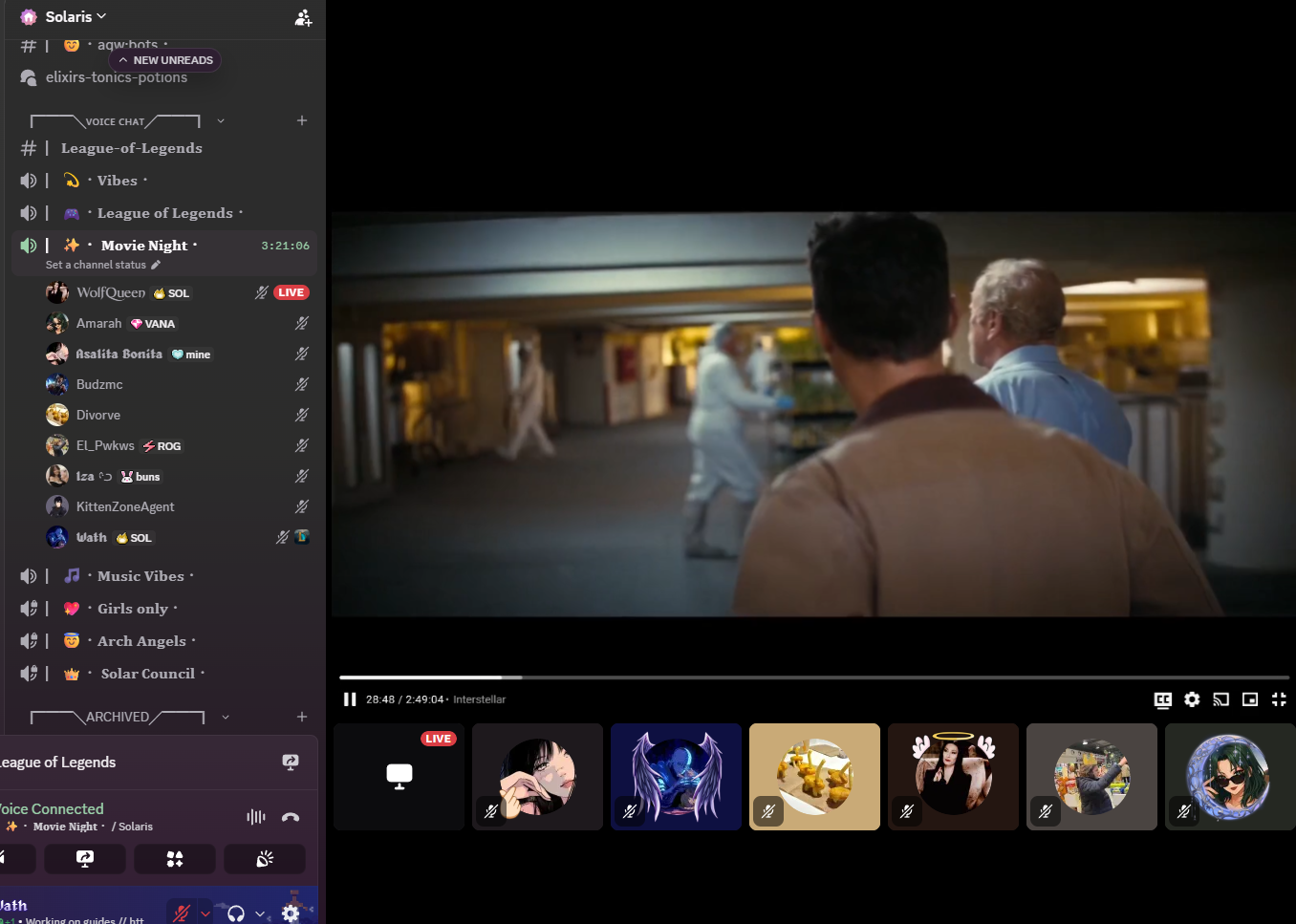1296x924 pixels.
Task: Select the winged blue figure tile
Action: pyautogui.click(x=677, y=777)
